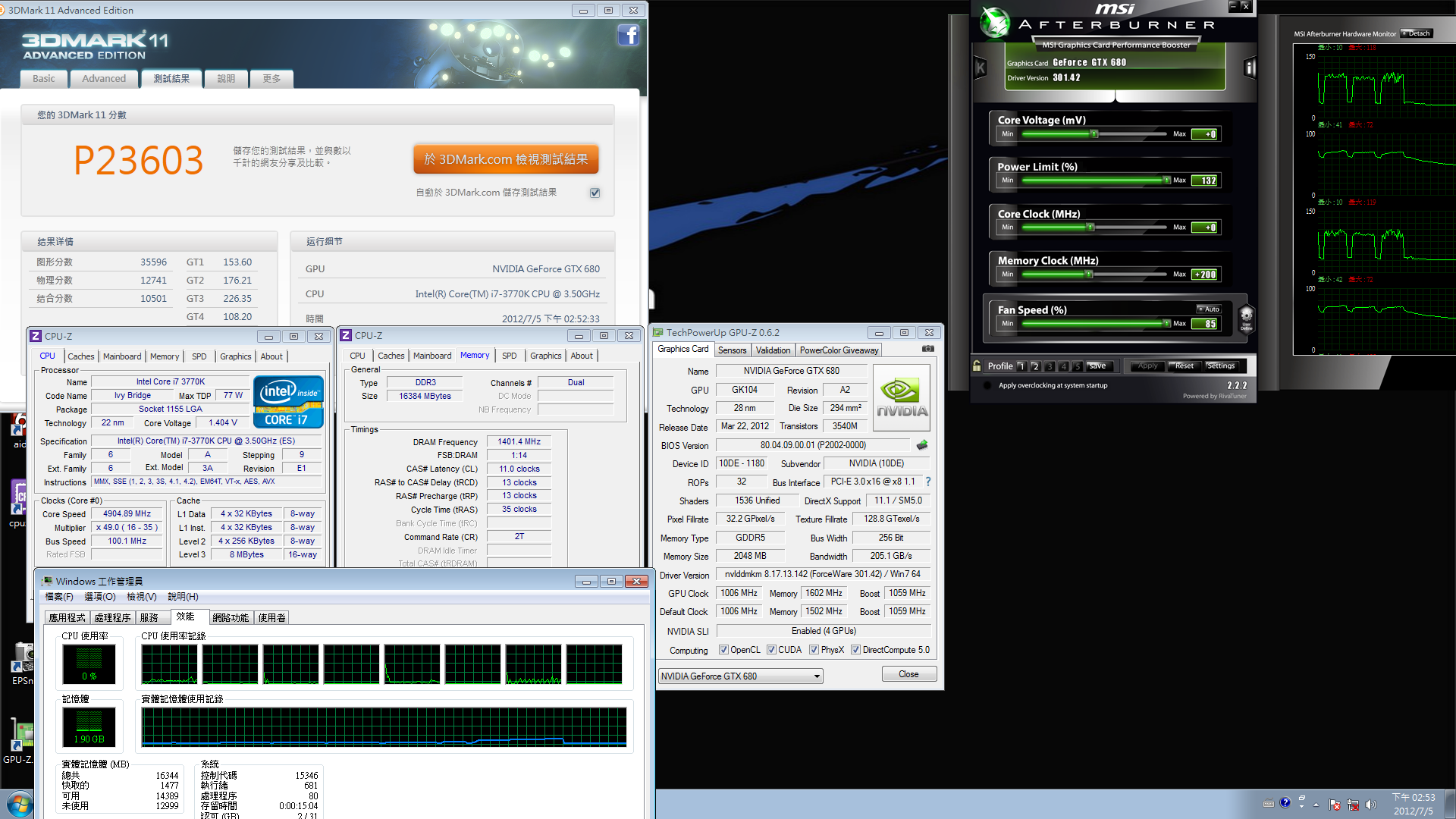Click the Power Limit 132 value field
Viewport: 1456px width, 819px height.
coord(1204,180)
